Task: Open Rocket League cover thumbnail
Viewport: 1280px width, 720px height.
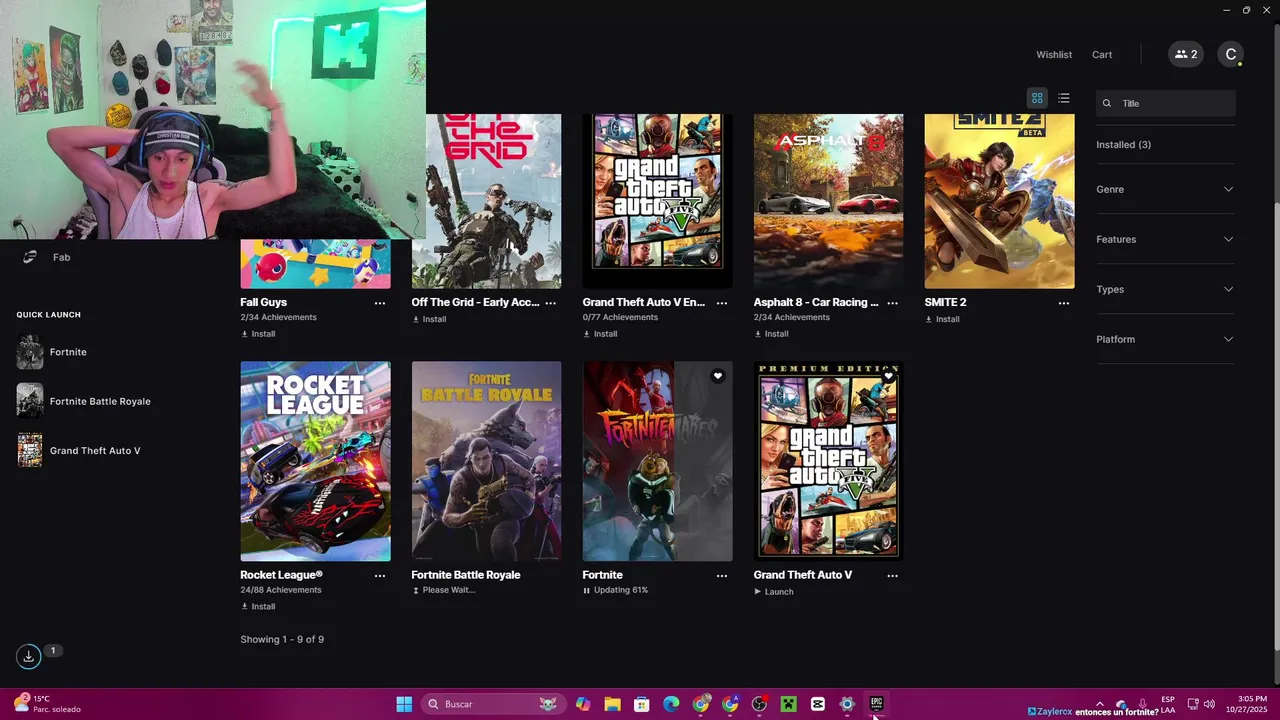Action: click(315, 462)
